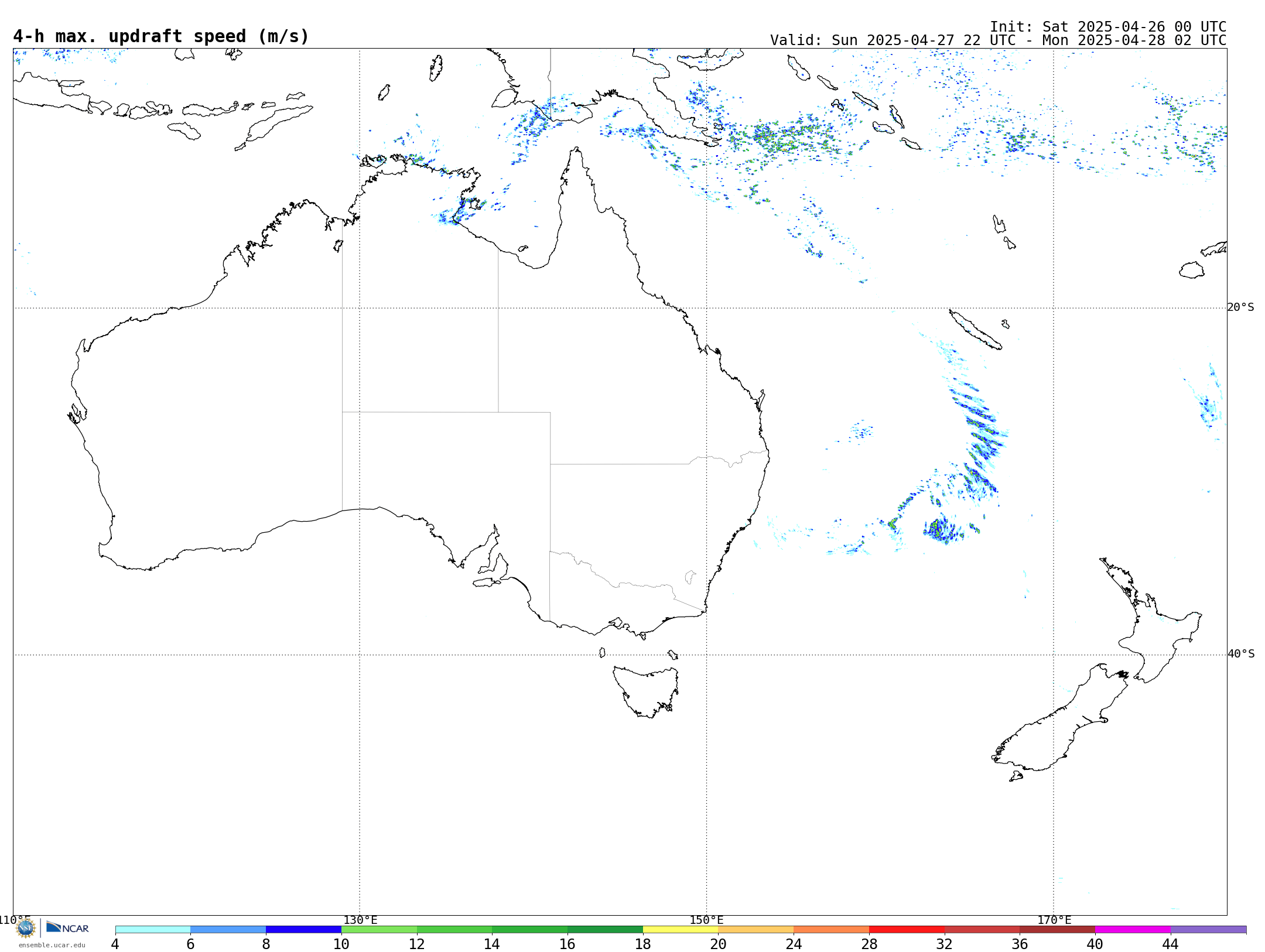Click the colorbar tick label '4'
The width and height of the screenshot is (1265, 952).
click(x=115, y=944)
